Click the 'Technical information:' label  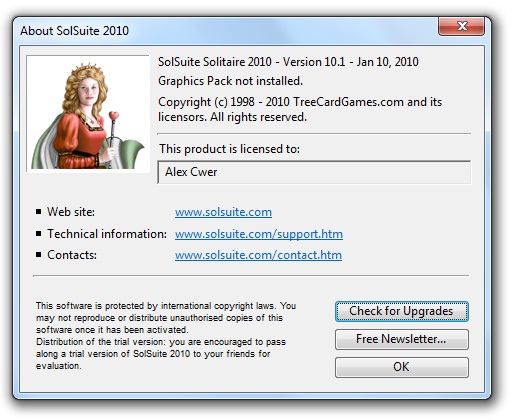click(107, 234)
